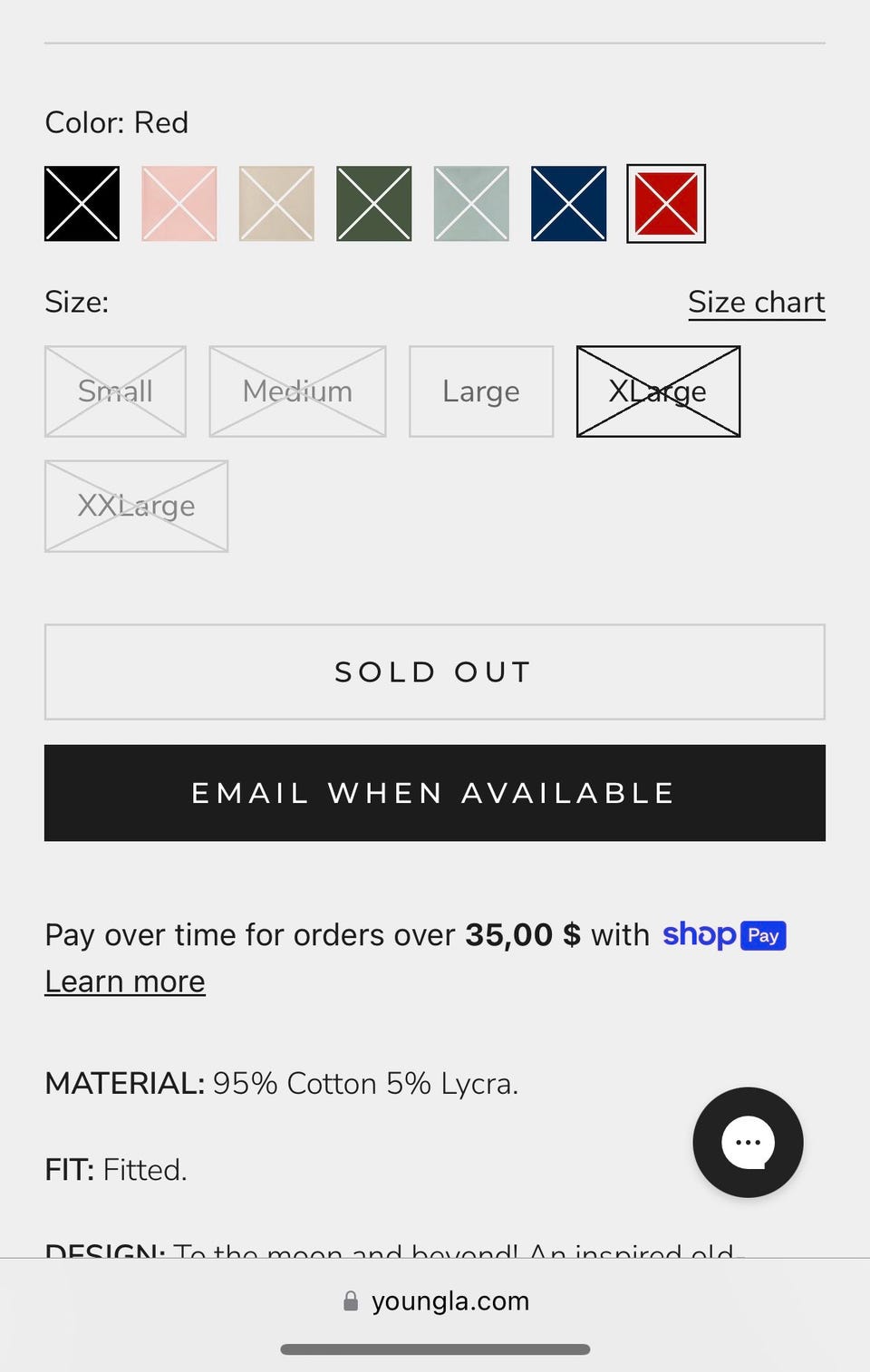Tap Email When Available button
The image size is (870, 1372).
point(435,793)
